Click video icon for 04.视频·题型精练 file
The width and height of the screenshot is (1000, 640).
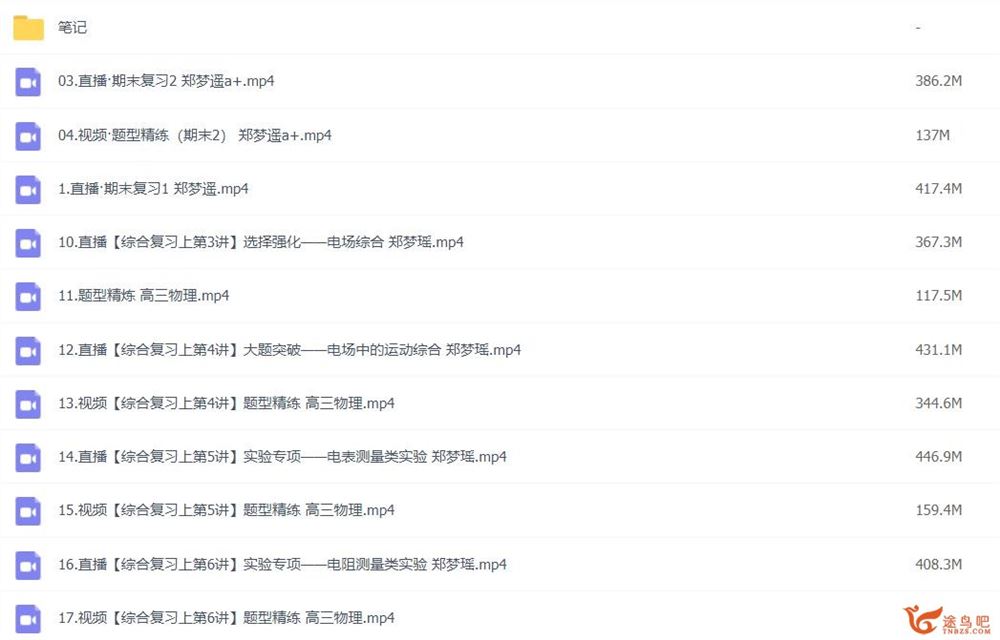point(28,136)
